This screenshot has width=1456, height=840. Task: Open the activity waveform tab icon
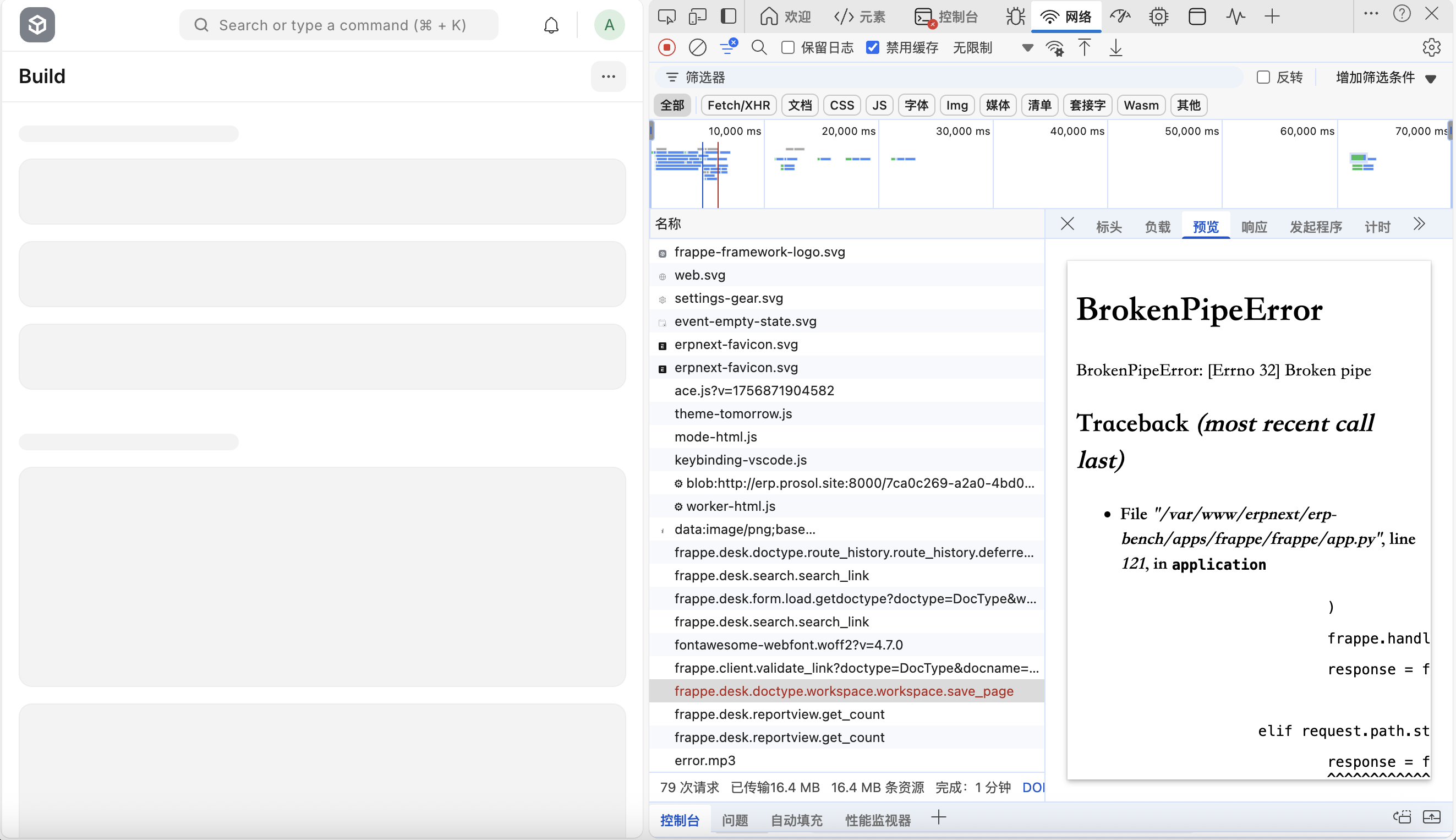(1236, 16)
